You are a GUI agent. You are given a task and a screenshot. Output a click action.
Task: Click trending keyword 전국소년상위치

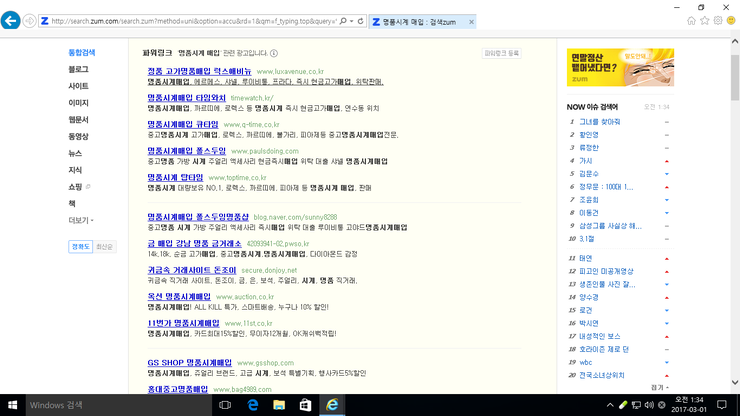602,375
